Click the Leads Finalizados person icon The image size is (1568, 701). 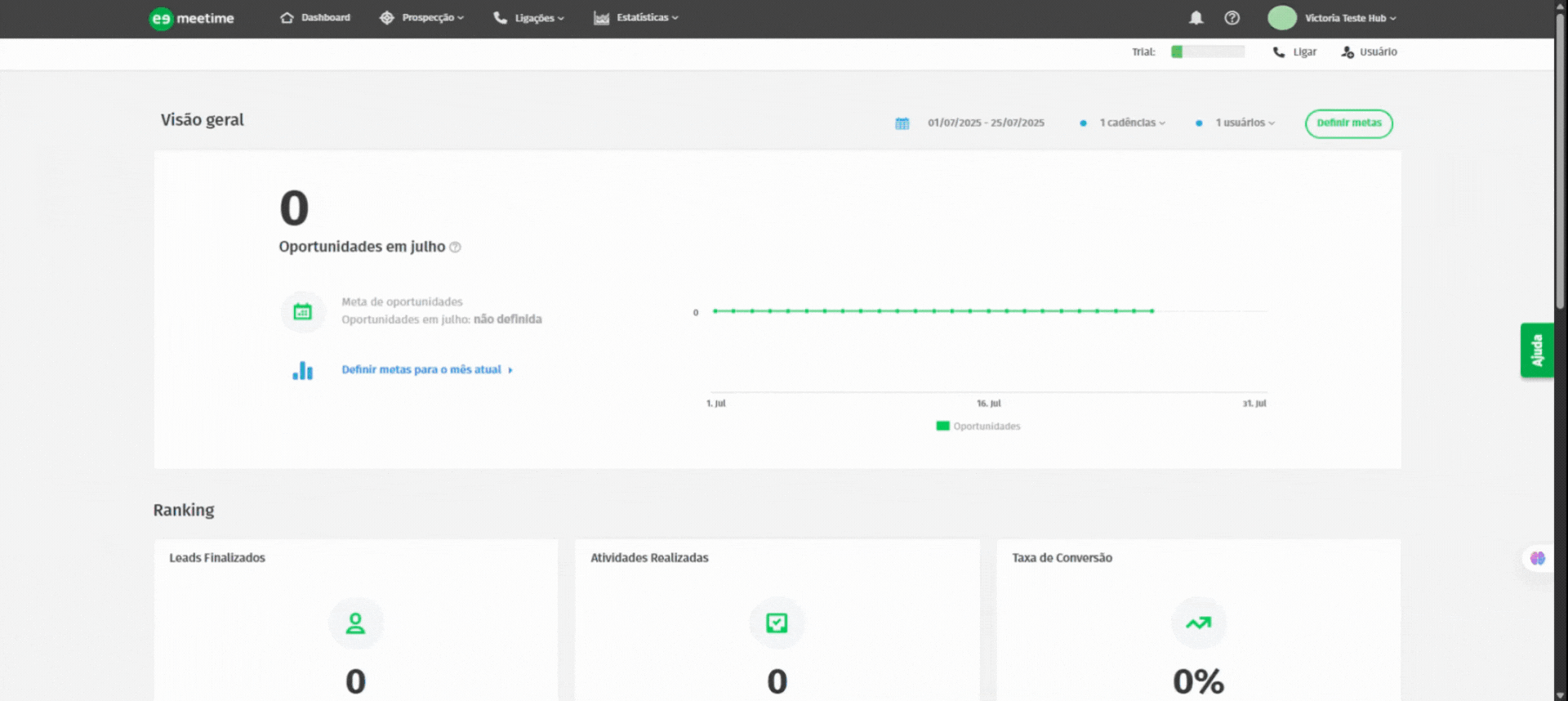pos(355,623)
